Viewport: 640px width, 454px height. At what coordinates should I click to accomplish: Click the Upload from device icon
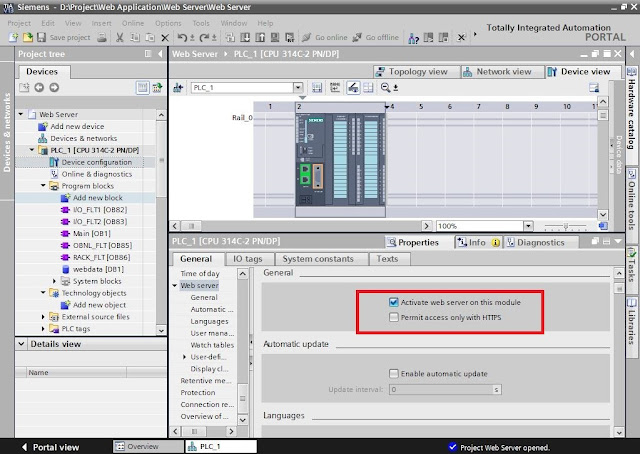260,38
